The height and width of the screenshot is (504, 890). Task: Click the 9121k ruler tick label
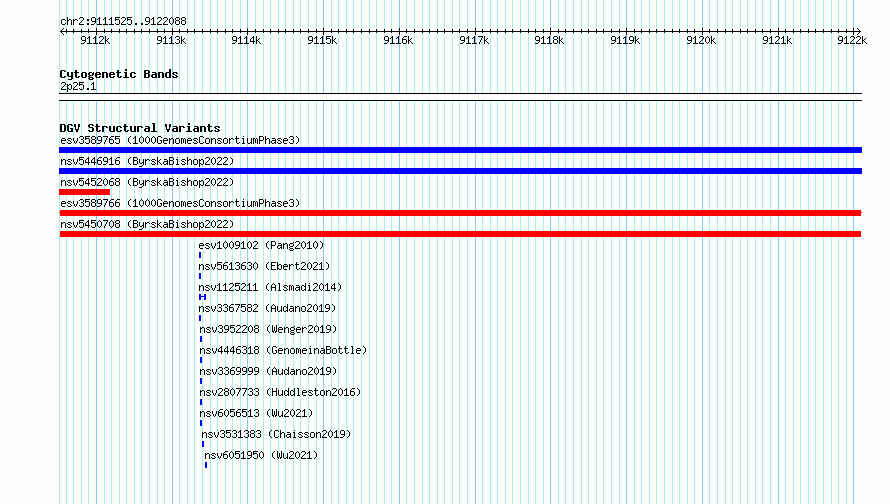pyautogui.click(x=777, y=40)
